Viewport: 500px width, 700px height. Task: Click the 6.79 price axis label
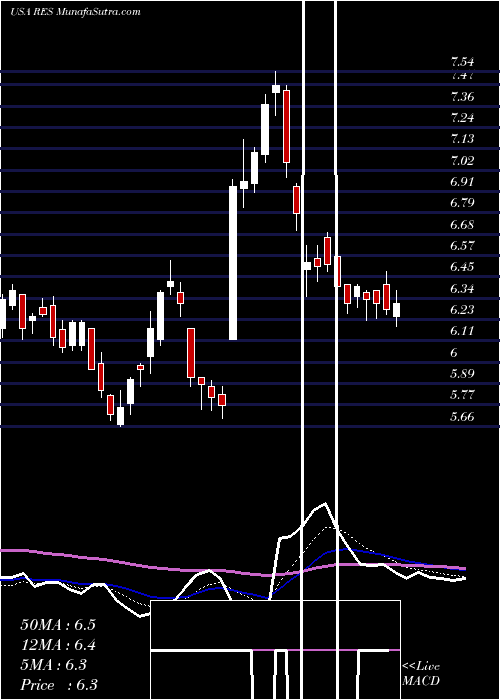(462, 203)
